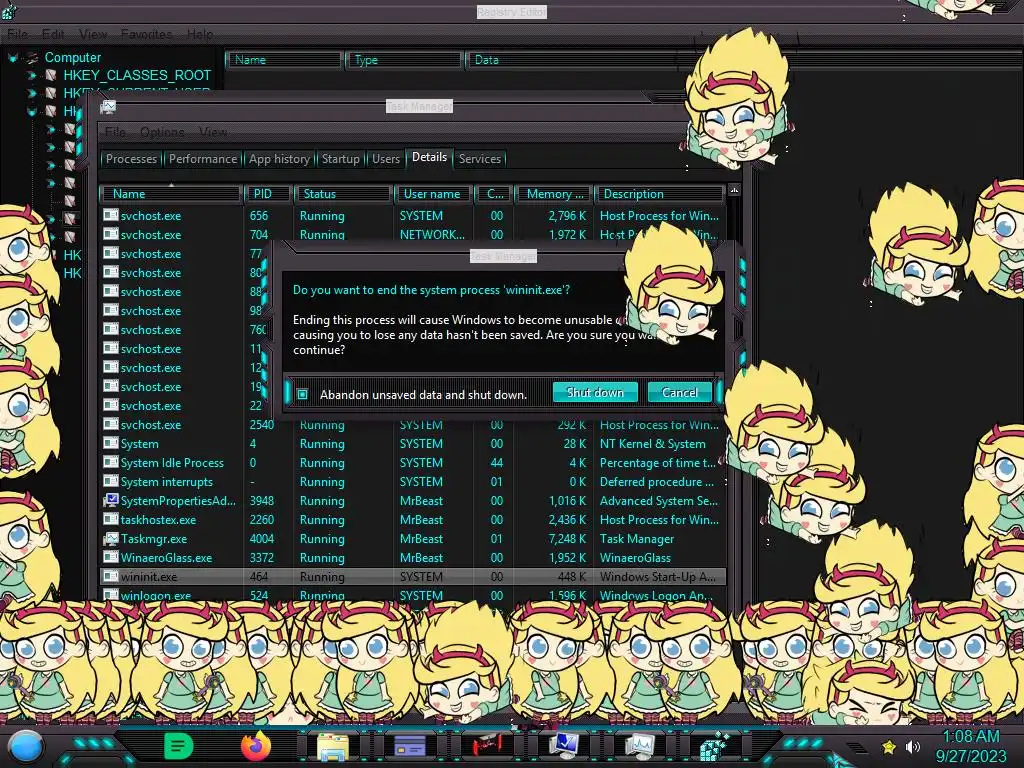
Task: Click the System process icon
Action: [111, 443]
